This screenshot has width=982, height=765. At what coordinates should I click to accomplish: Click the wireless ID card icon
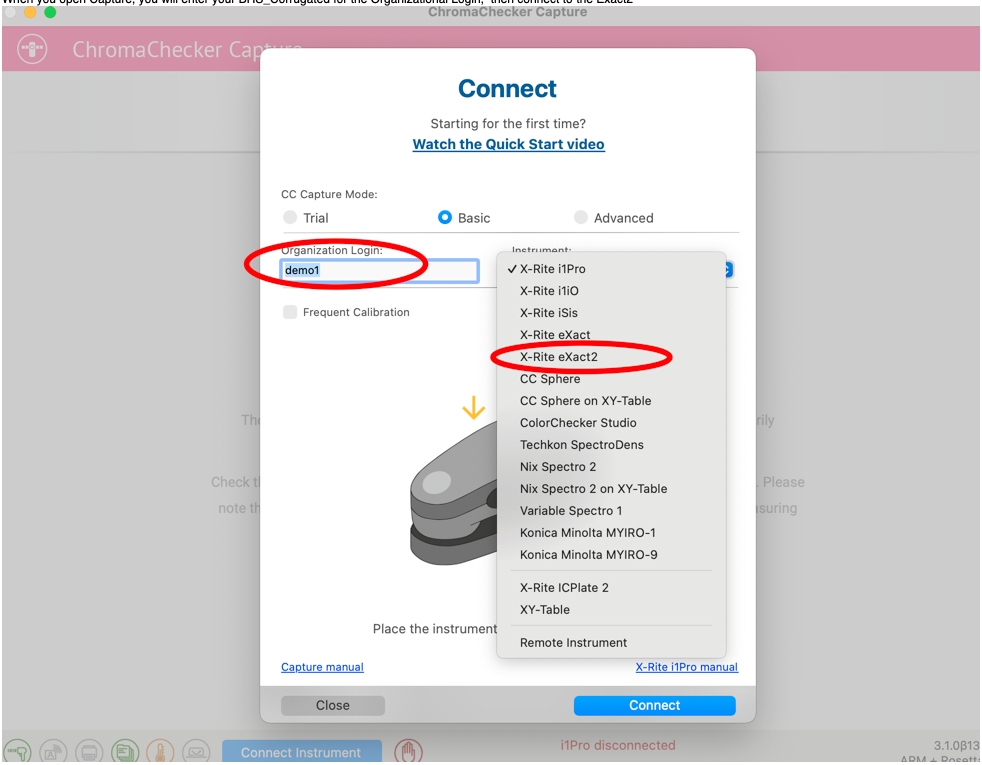[x=53, y=751]
